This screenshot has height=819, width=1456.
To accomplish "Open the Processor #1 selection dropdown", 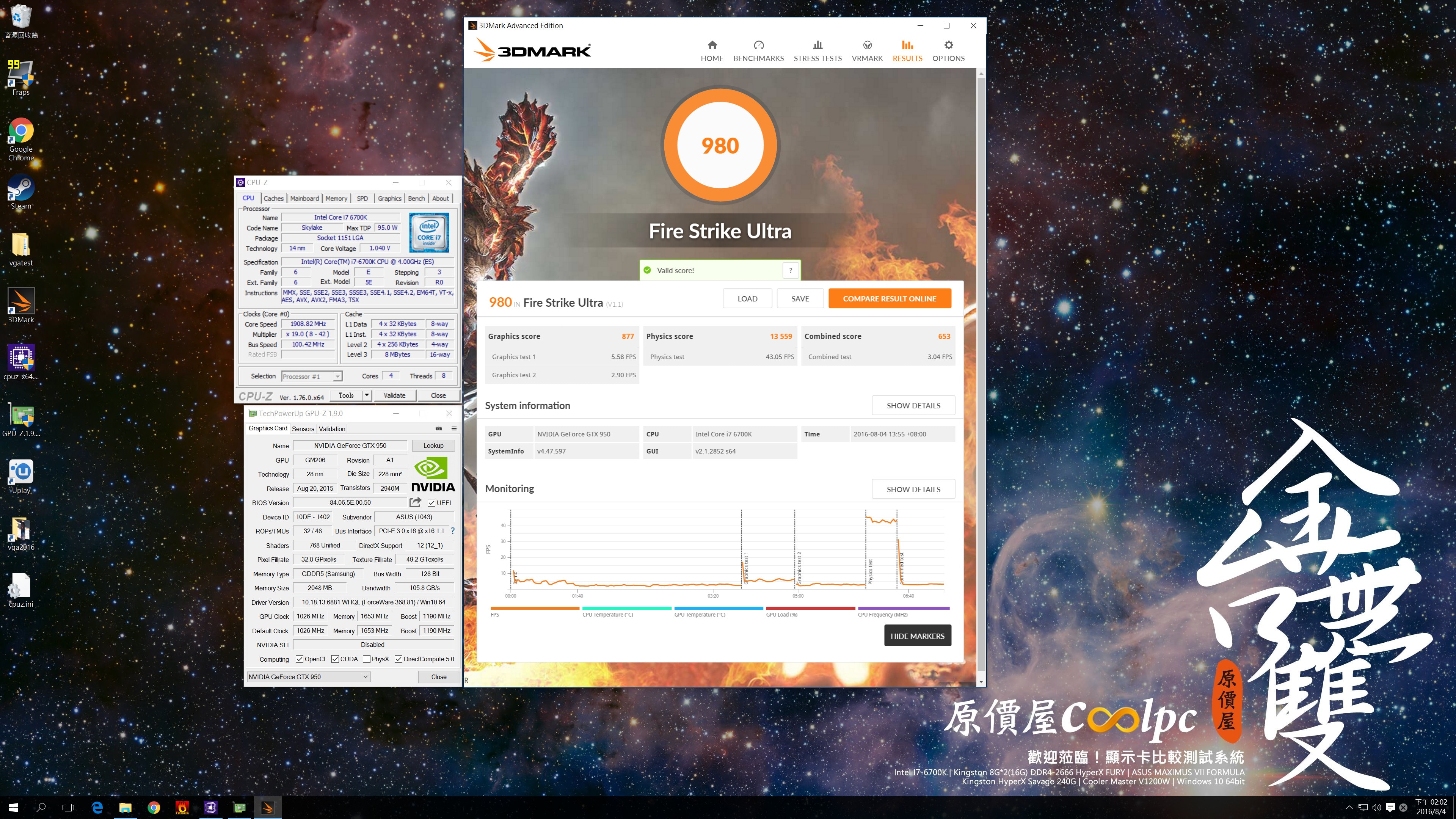I will tap(311, 376).
